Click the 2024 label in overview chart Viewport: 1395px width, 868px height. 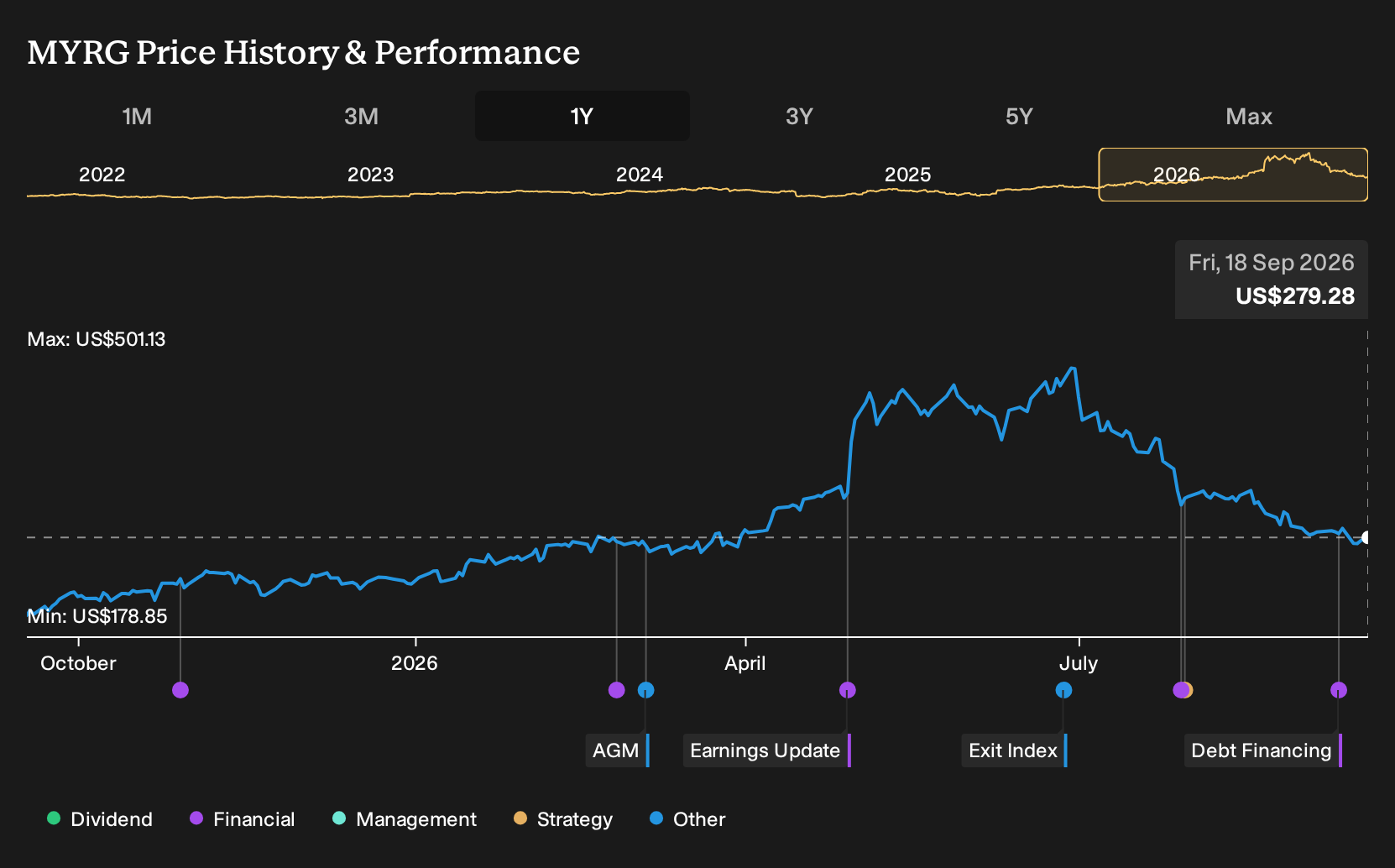639,175
